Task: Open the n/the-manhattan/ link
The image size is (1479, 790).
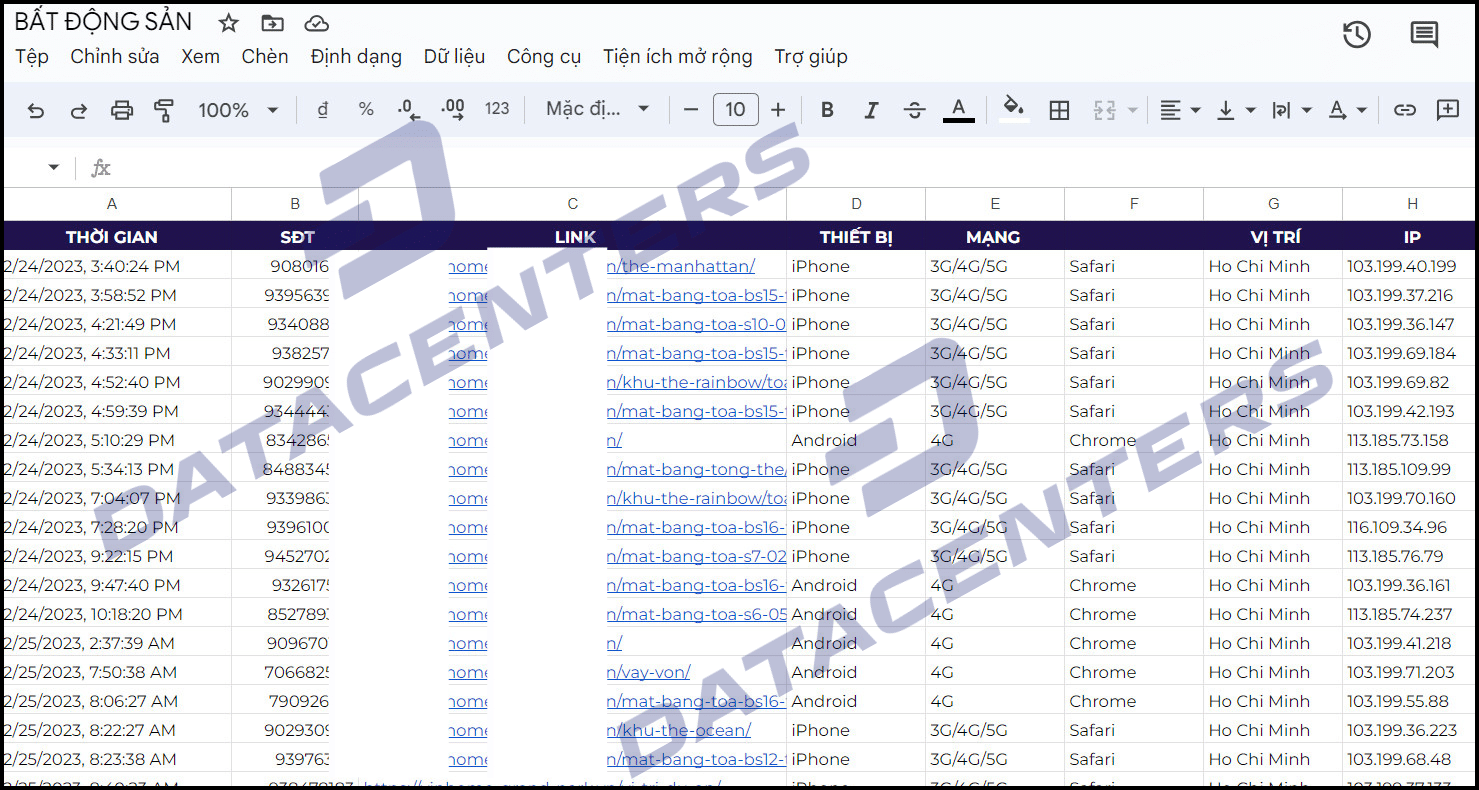Action: coord(681,266)
